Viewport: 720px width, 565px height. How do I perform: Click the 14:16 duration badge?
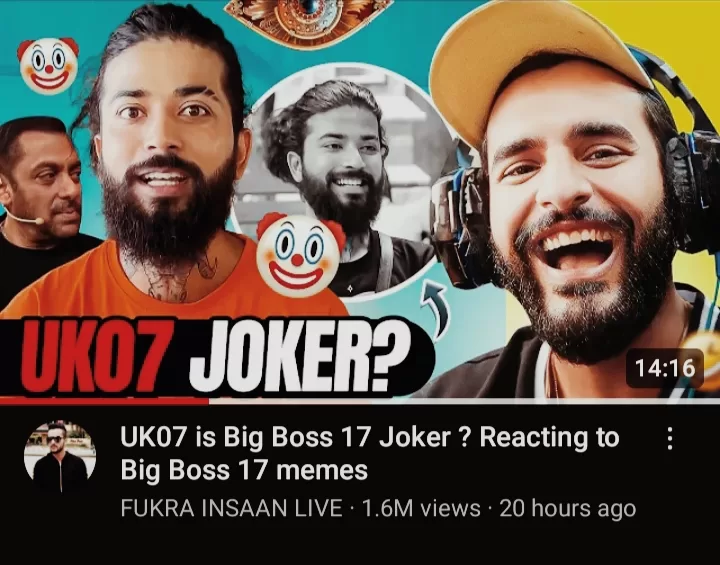665,368
